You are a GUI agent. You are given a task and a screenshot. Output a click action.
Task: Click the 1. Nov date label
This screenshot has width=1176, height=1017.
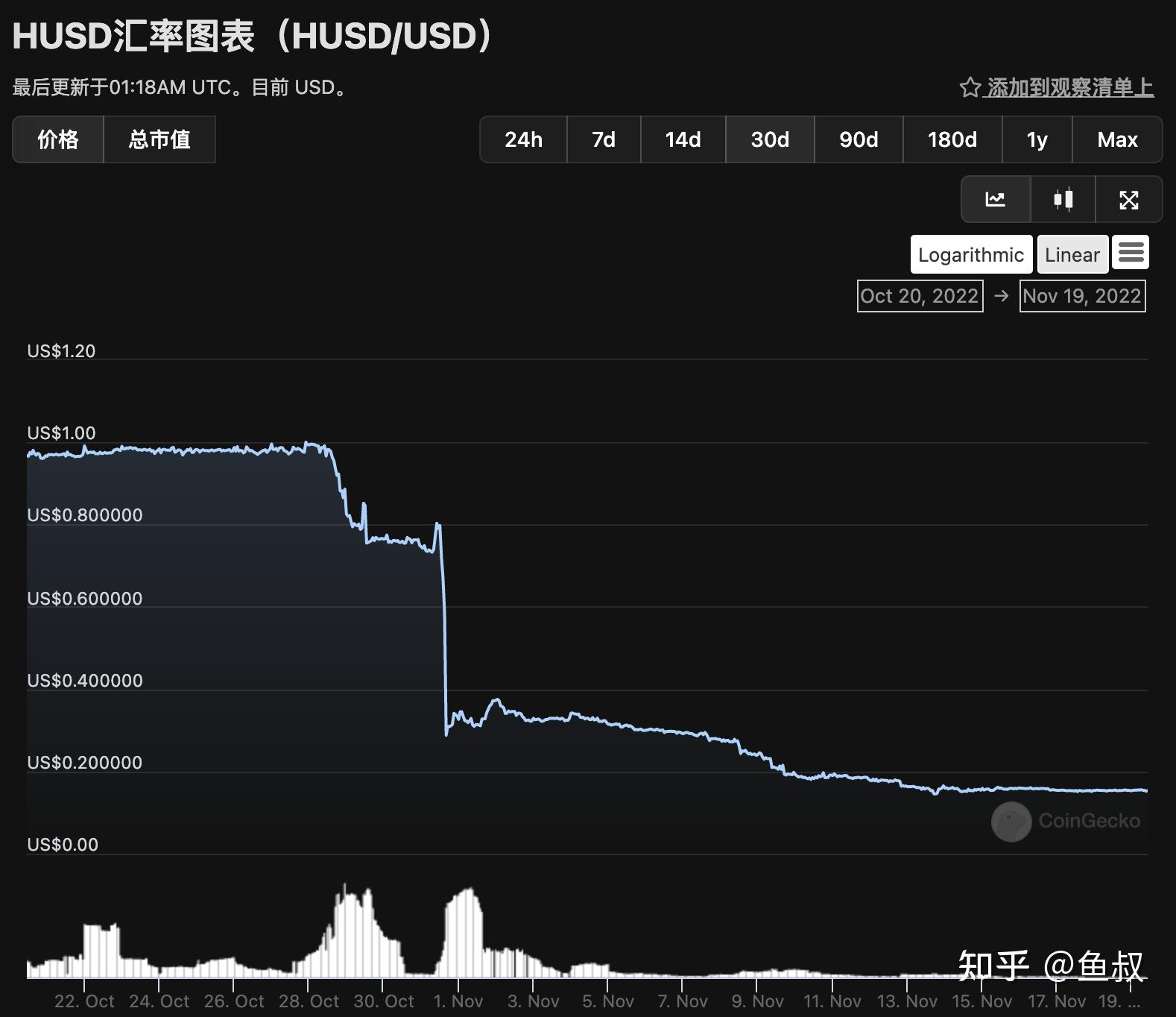pos(458,1001)
